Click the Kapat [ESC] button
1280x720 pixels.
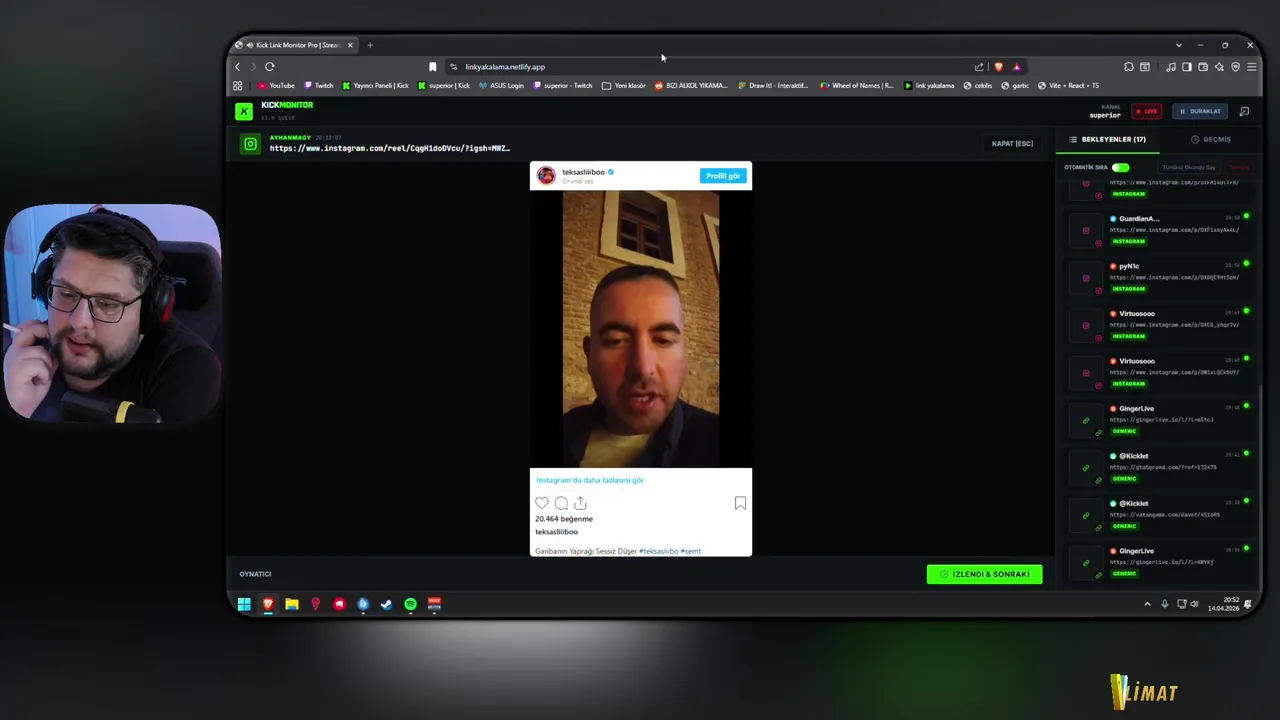pos(1012,144)
